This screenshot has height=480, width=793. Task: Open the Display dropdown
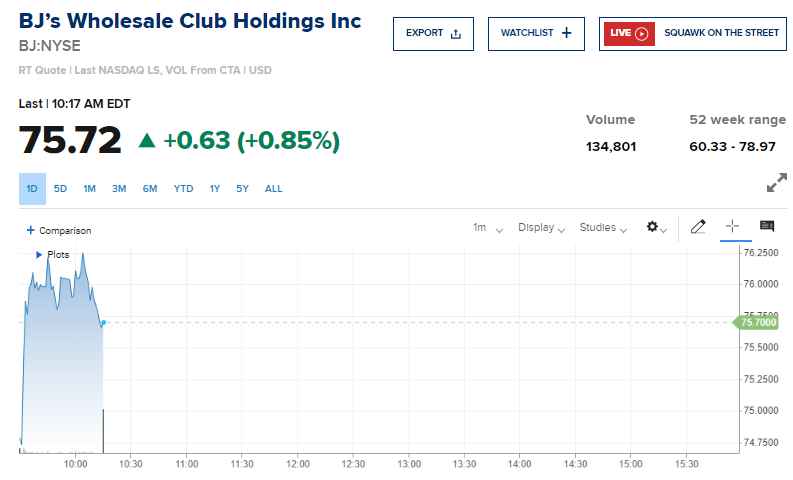click(542, 228)
